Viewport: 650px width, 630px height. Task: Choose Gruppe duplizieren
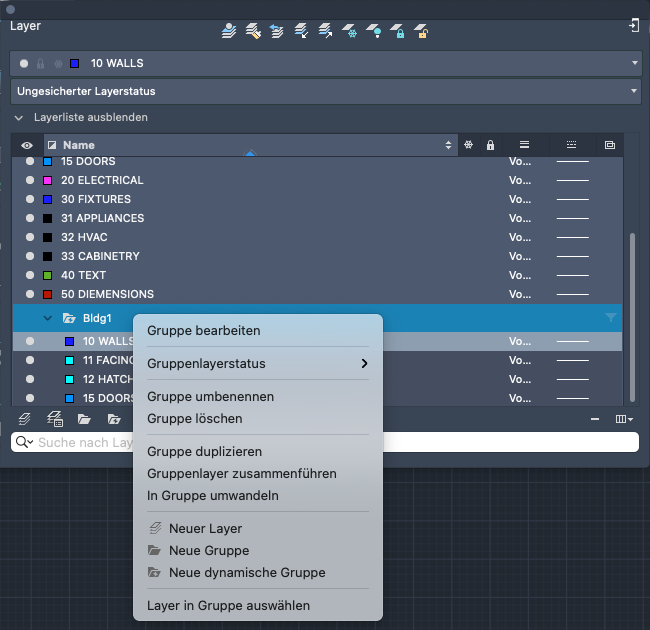pyautogui.click(x=258, y=451)
